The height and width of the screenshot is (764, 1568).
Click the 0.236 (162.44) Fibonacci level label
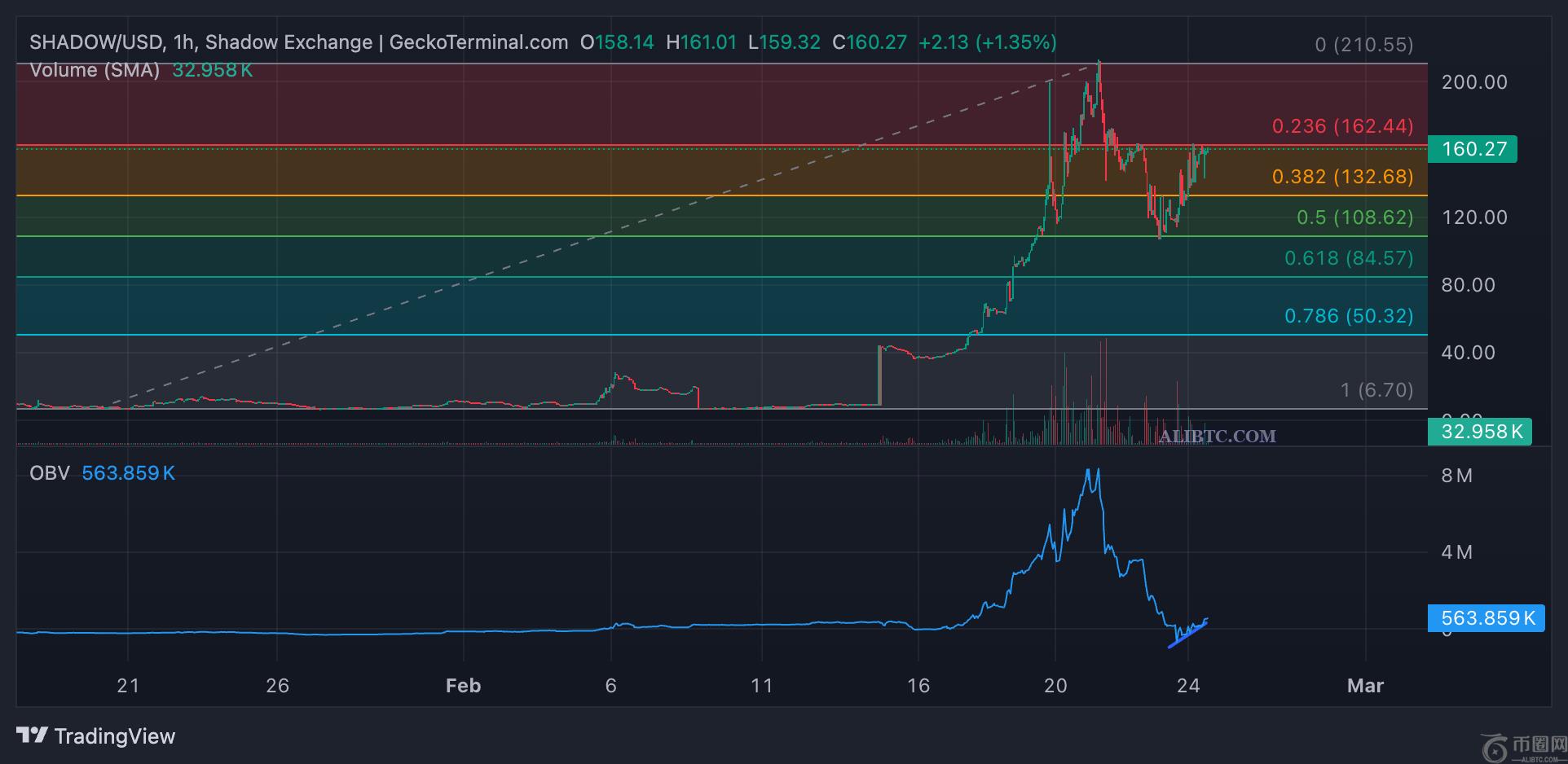[x=1342, y=126]
